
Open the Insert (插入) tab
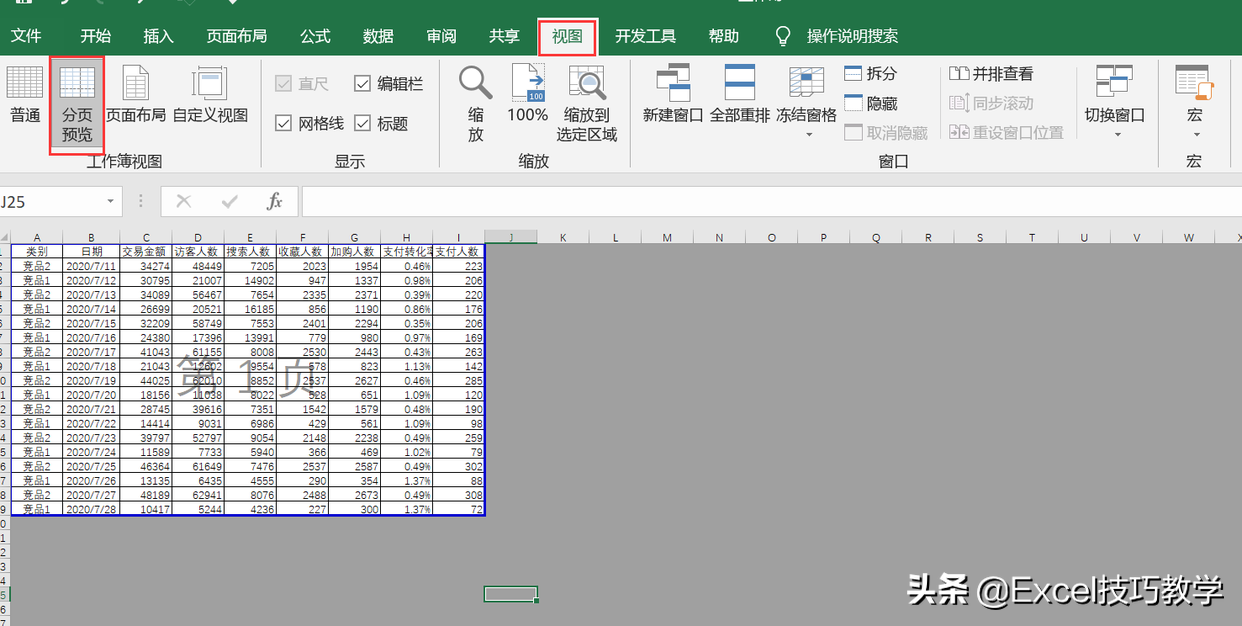coord(159,36)
